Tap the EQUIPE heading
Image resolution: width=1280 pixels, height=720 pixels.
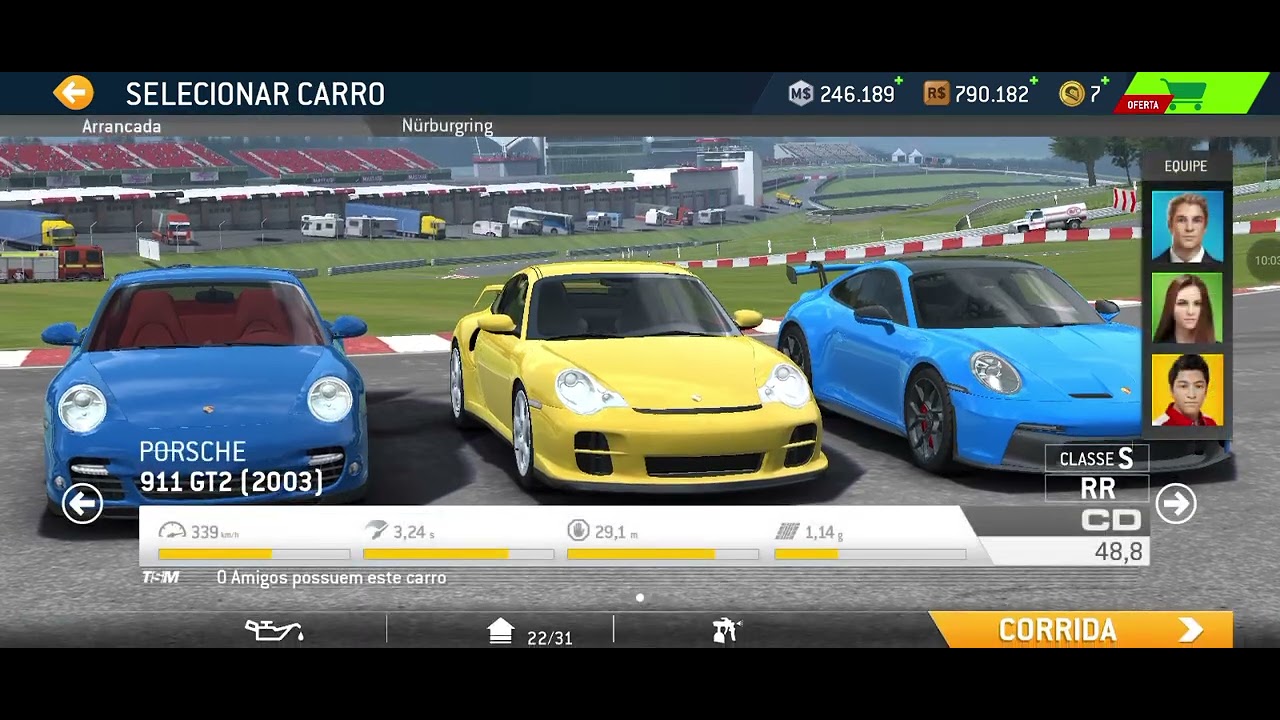(1186, 166)
